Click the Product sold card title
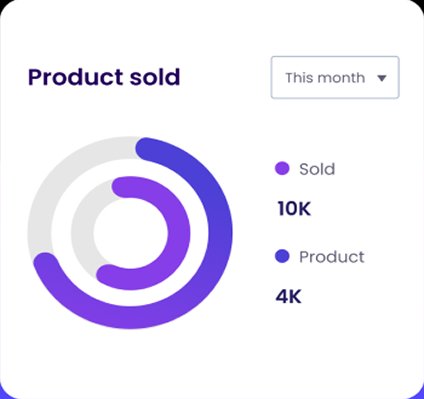424x399 pixels. point(104,77)
